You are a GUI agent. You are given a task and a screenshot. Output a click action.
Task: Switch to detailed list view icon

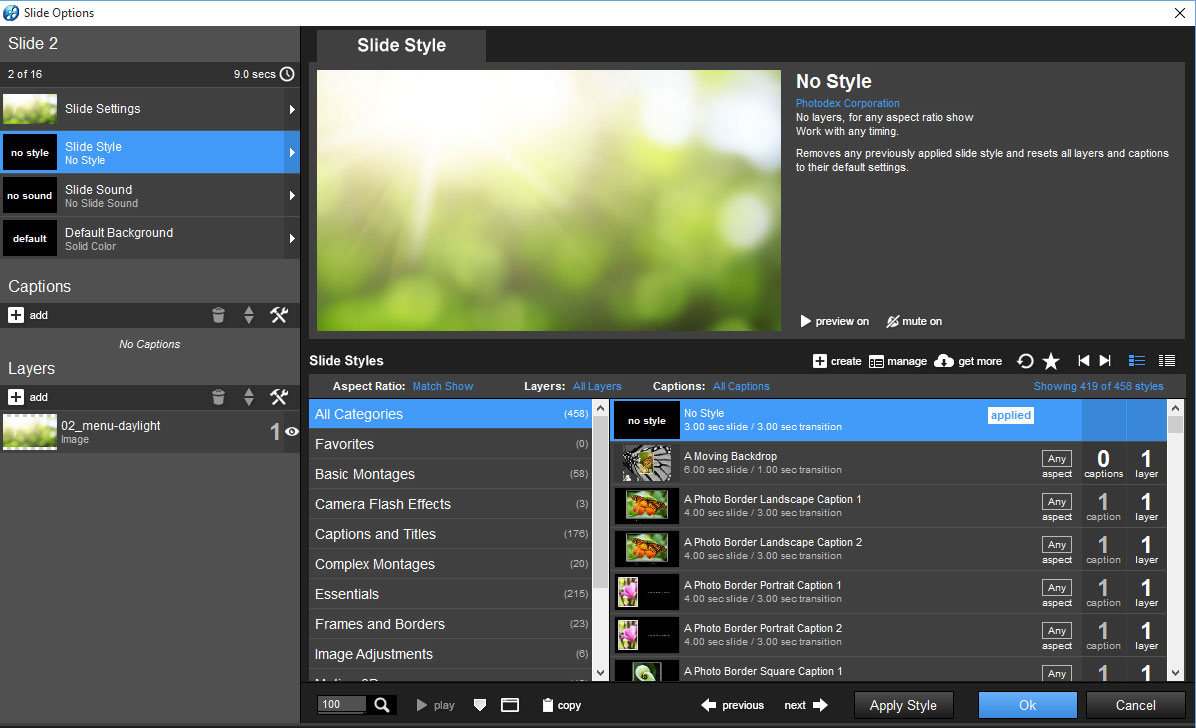(x=1137, y=361)
